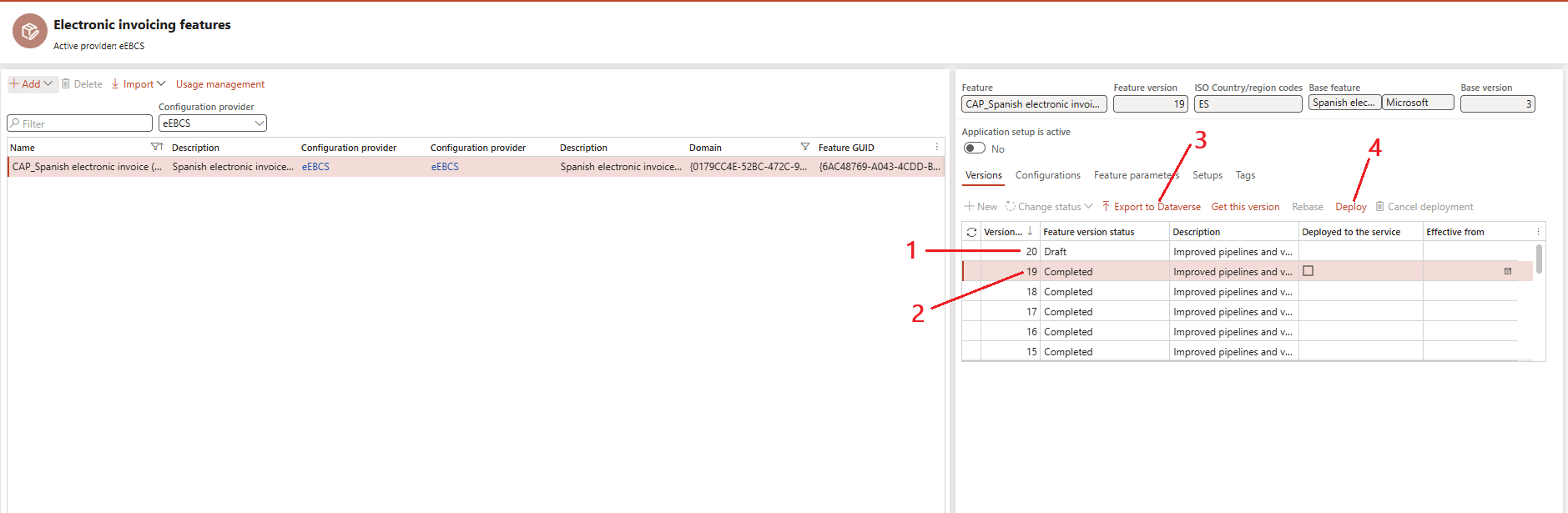Viewport: 1568px width, 513px height.
Task: Check Deployed to the service for version 19
Action: [1308, 271]
